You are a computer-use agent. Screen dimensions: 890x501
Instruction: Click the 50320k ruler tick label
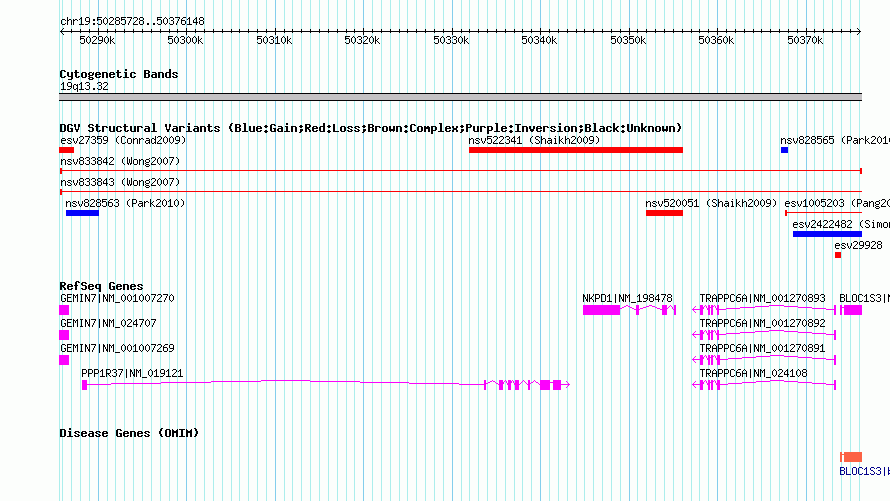coord(362,40)
